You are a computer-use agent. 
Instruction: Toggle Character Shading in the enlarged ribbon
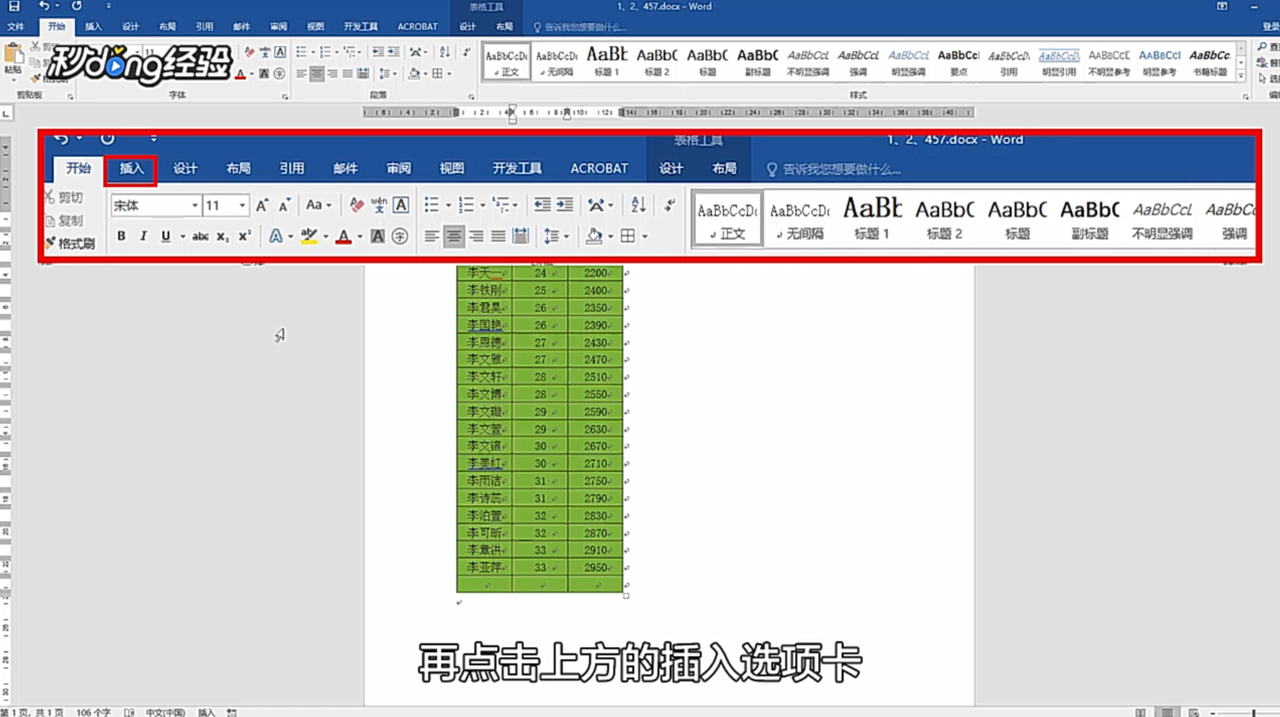pos(378,237)
